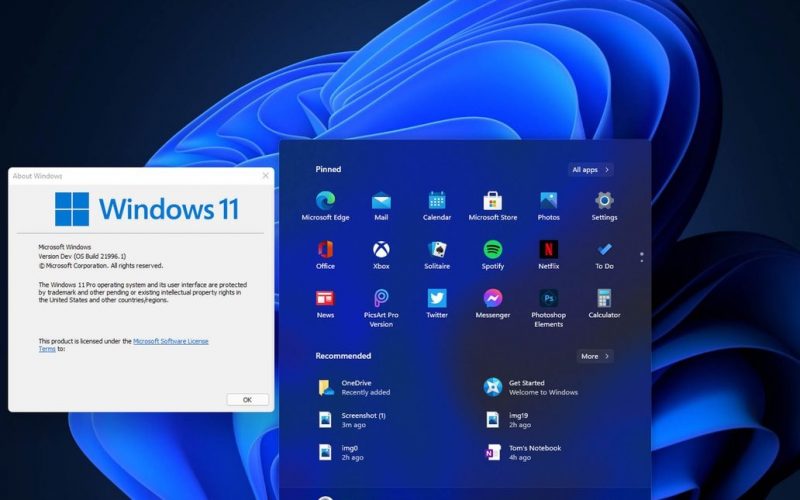
Task: Open OneDrive recently added item
Action: (354, 387)
